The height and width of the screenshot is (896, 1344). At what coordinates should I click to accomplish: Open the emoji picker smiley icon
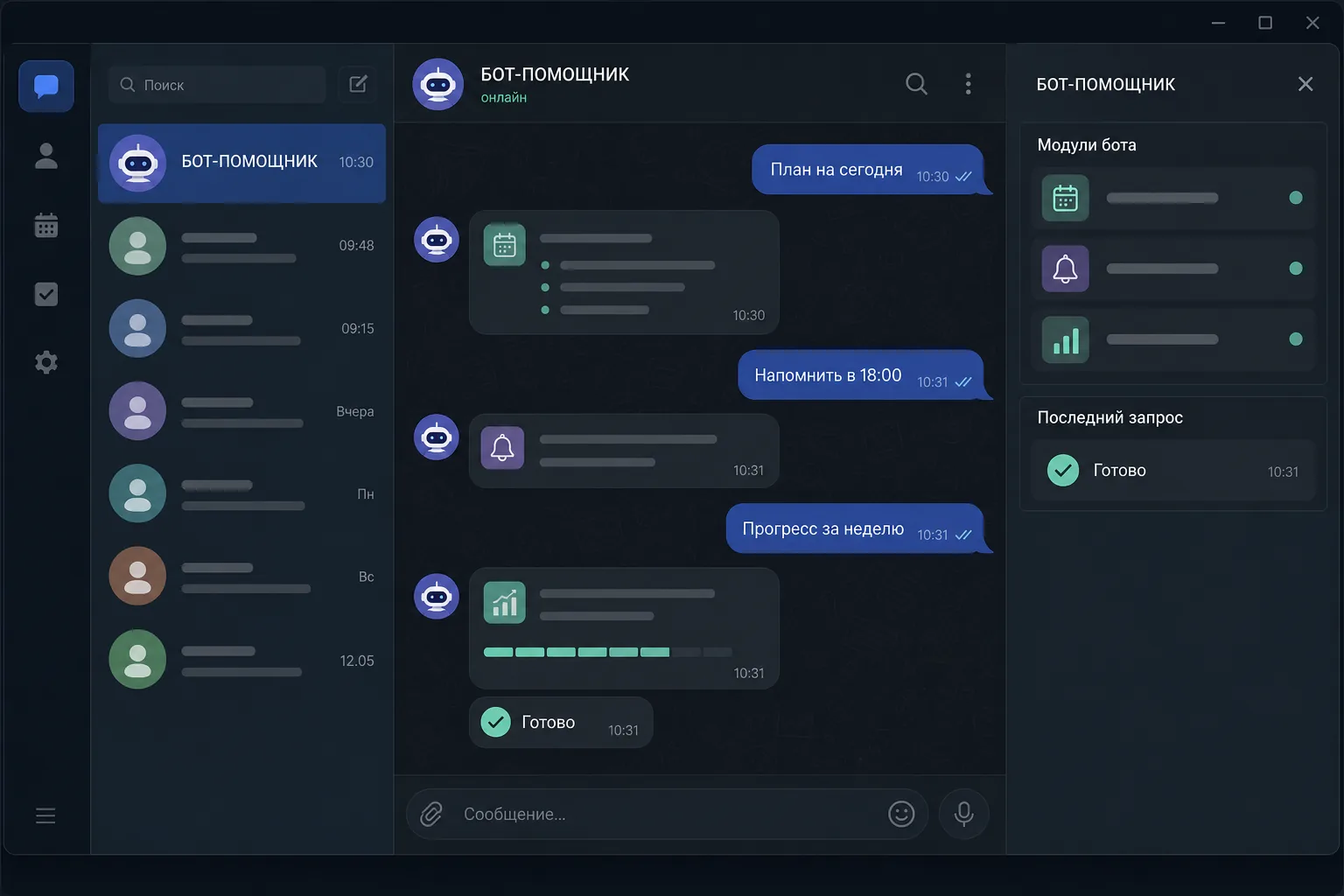coord(901,814)
